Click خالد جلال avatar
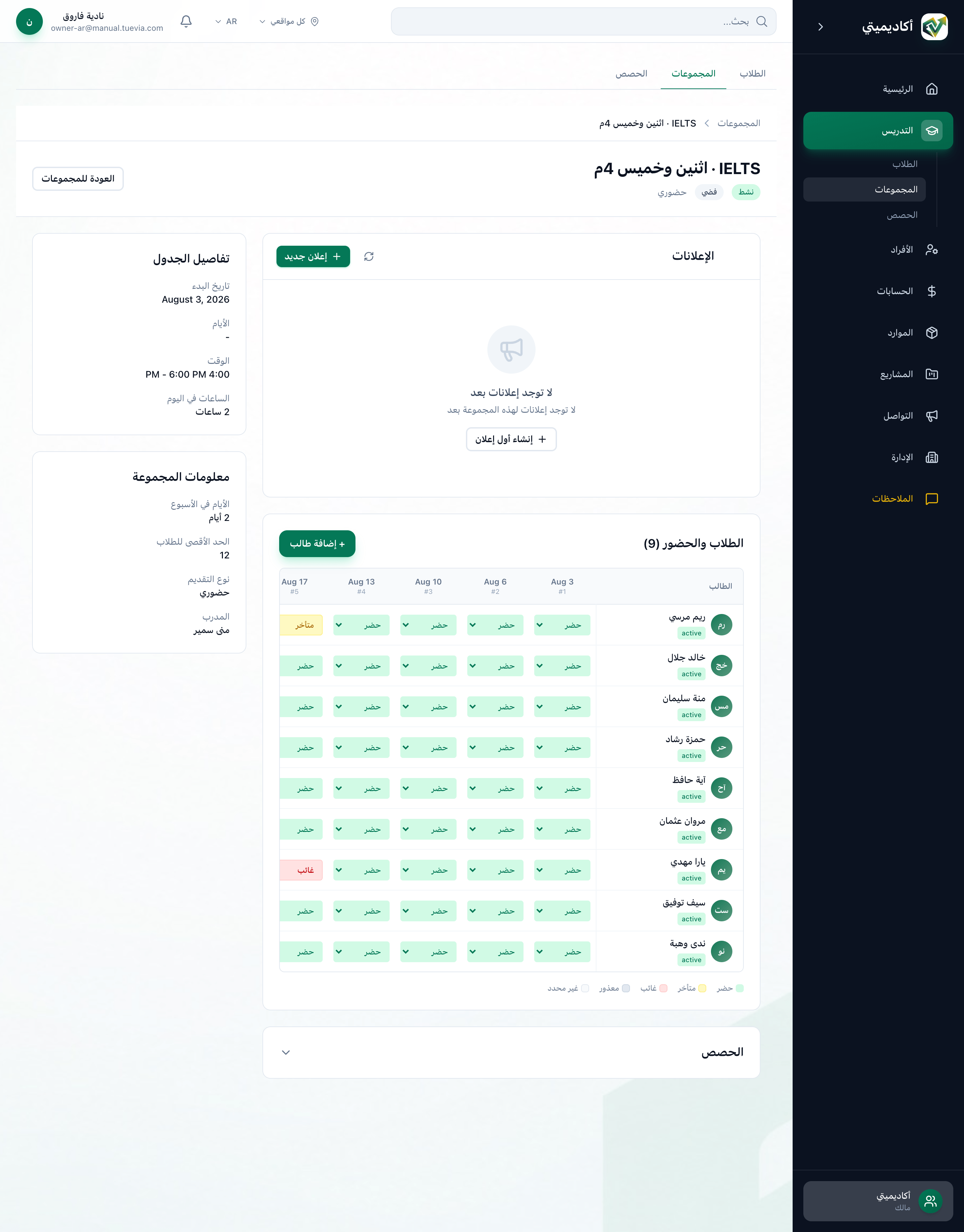The height and width of the screenshot is (1232, 964). point(721,666)
